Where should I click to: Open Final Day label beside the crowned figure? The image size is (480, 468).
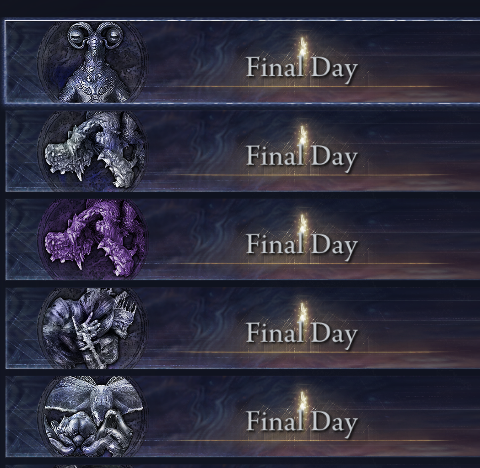(302, 334)
